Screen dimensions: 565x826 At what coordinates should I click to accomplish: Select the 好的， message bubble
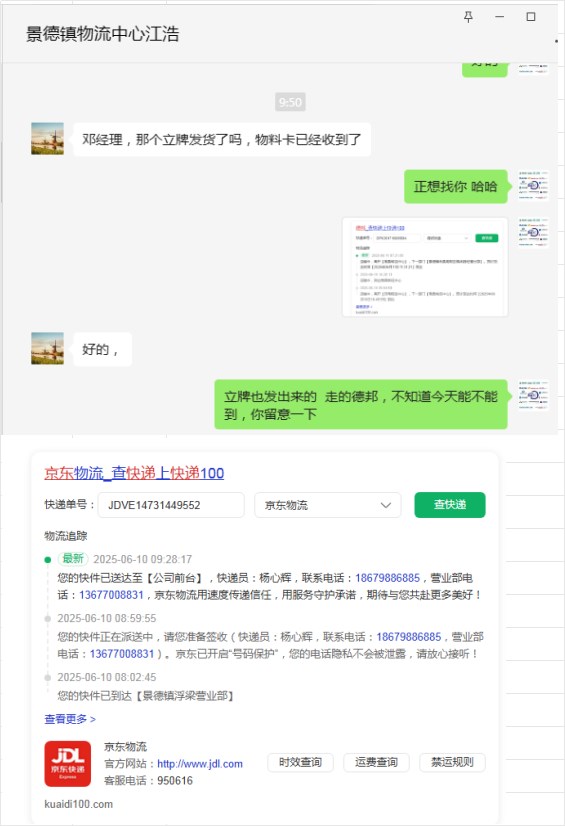(102, 349)
